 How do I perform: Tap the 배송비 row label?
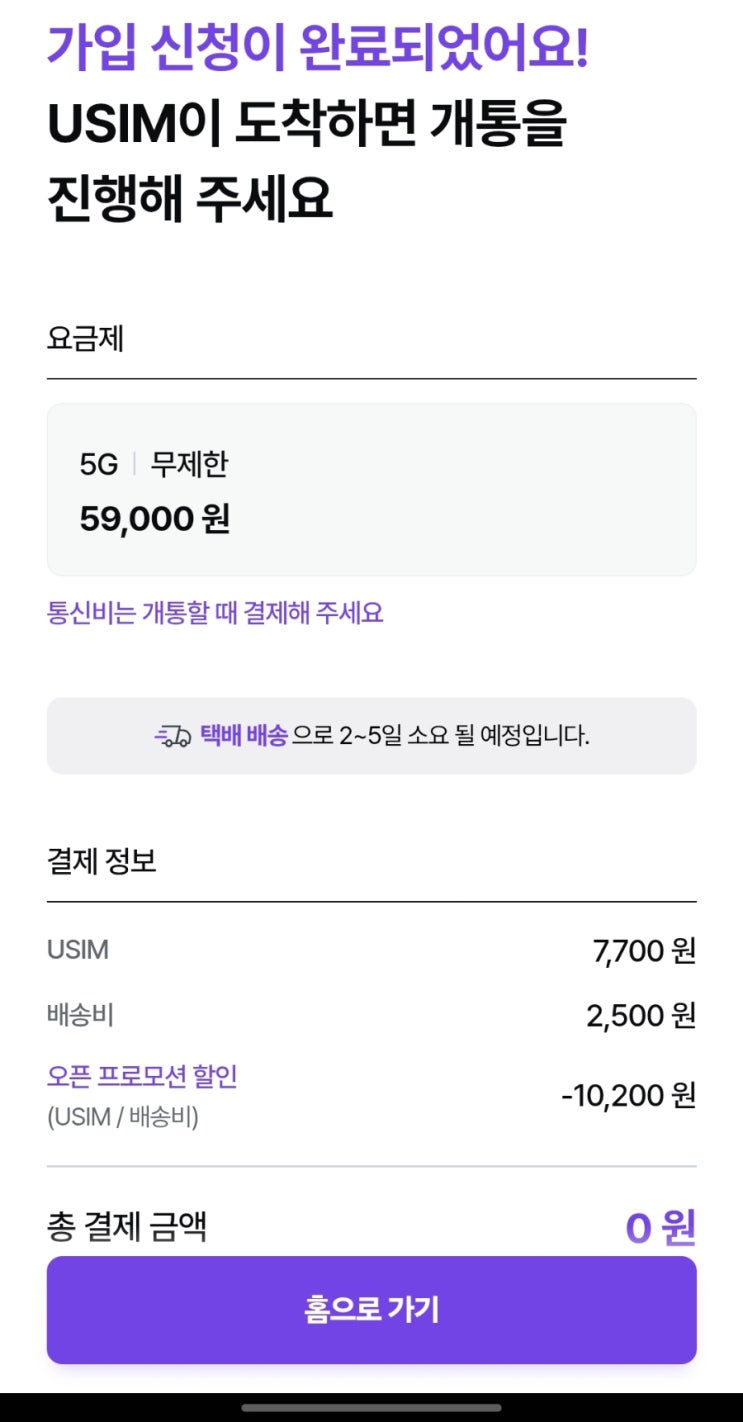click(80, 1015)
